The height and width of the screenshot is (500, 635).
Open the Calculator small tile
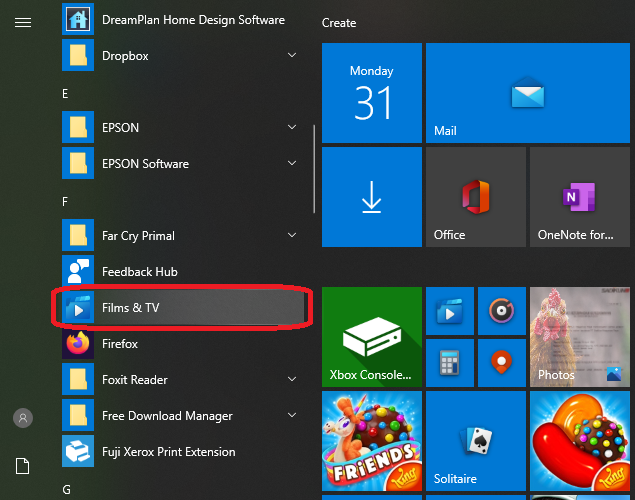pos(450,363)
